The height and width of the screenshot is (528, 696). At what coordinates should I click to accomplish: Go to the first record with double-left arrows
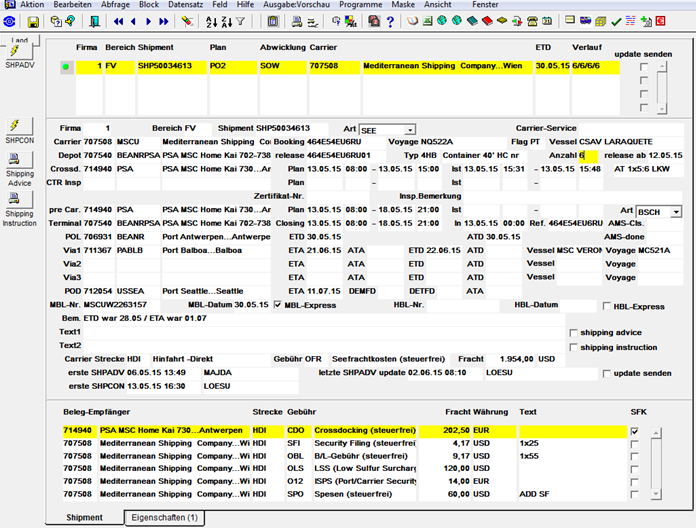(119, 21)
